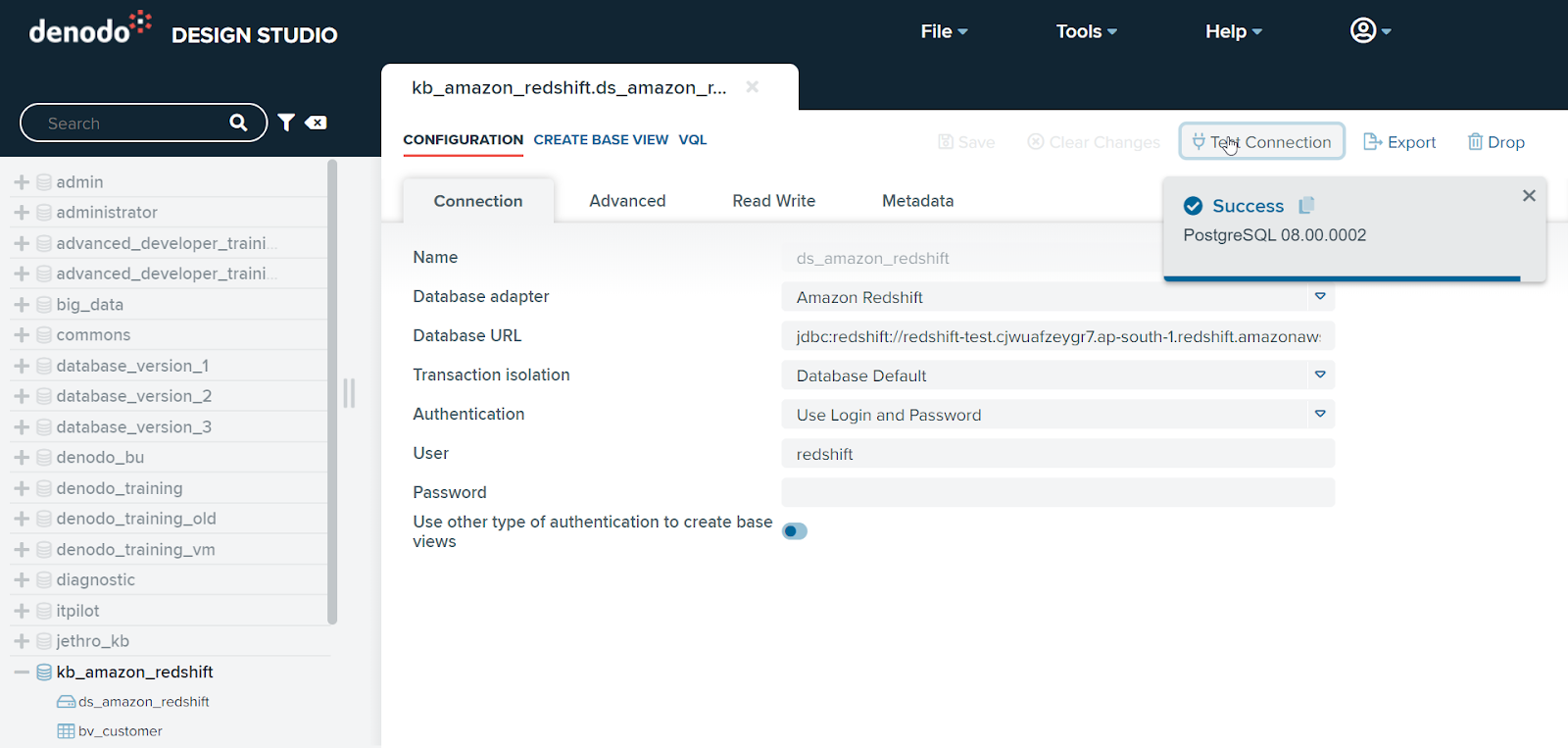Focus the Search input field
Viewport: 1568px width, 748px height.
[x=132, y=124]
